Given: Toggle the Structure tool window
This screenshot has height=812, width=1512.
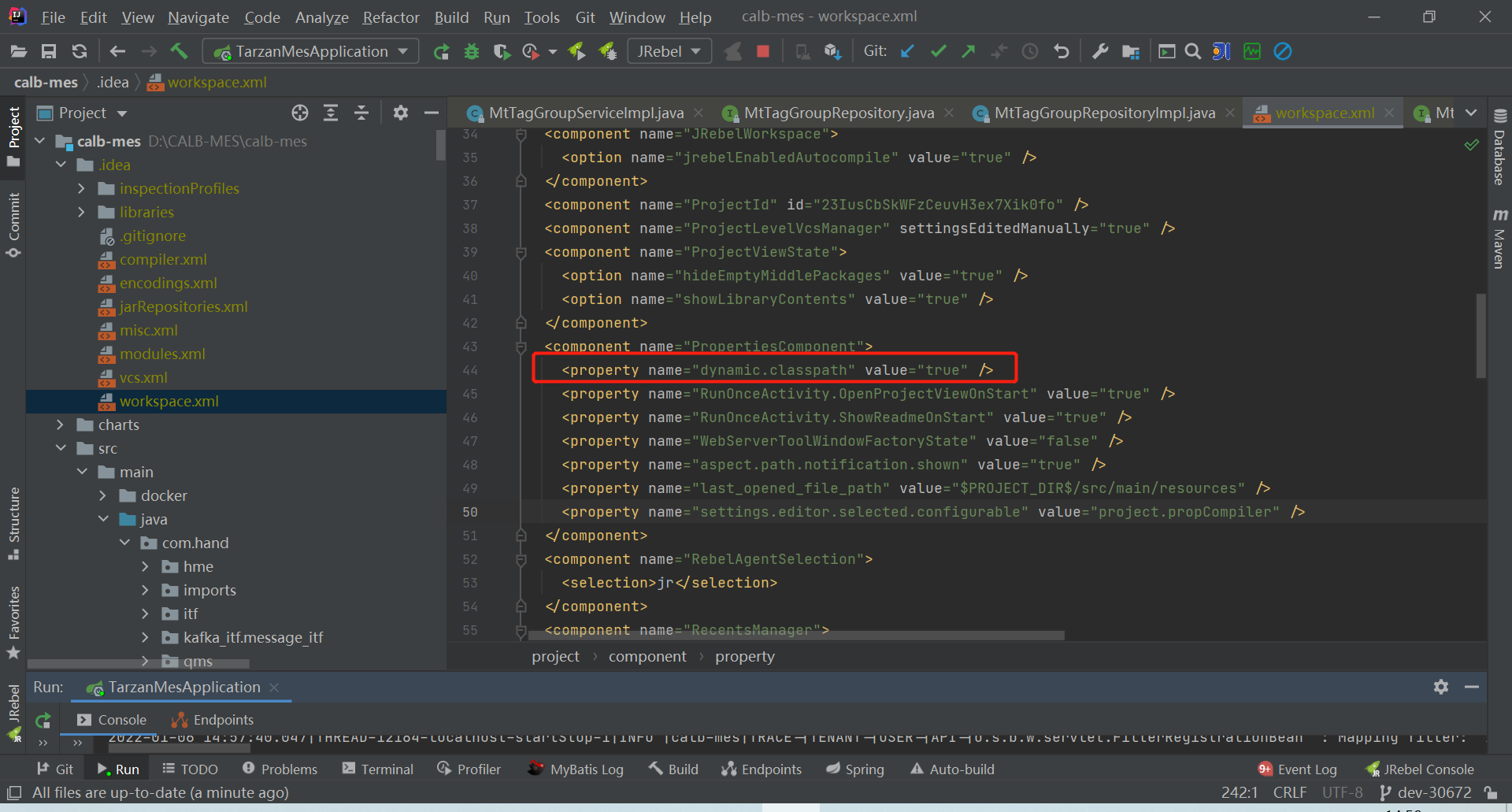Looking at the screenshot, I should coord(13,524).
